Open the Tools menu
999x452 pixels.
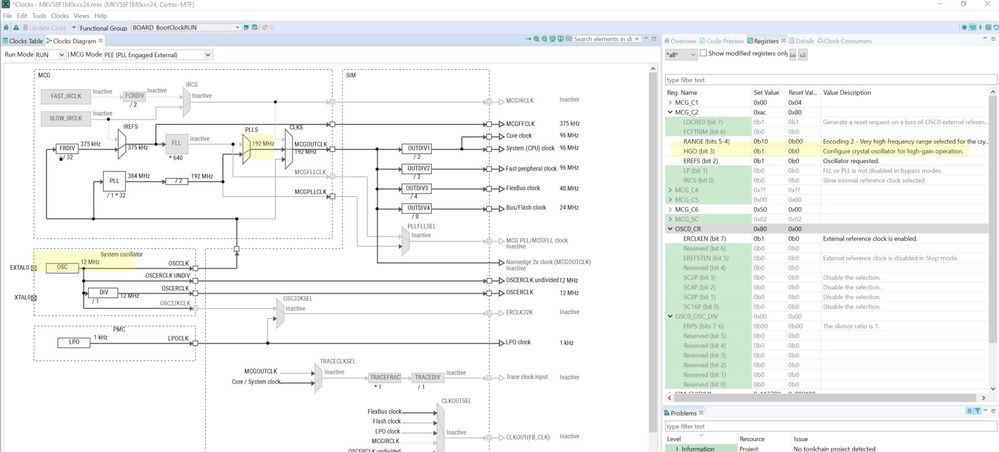pyautogui.click(x=39, y=15)
